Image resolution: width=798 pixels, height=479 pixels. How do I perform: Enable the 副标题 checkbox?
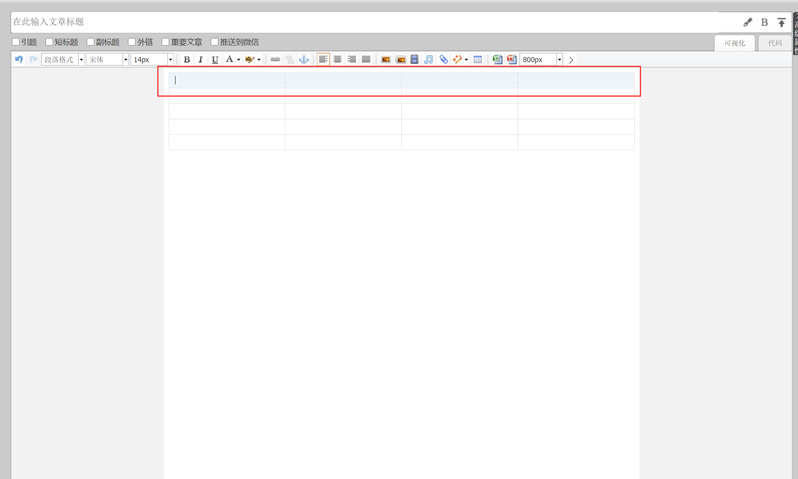(90, 42)
